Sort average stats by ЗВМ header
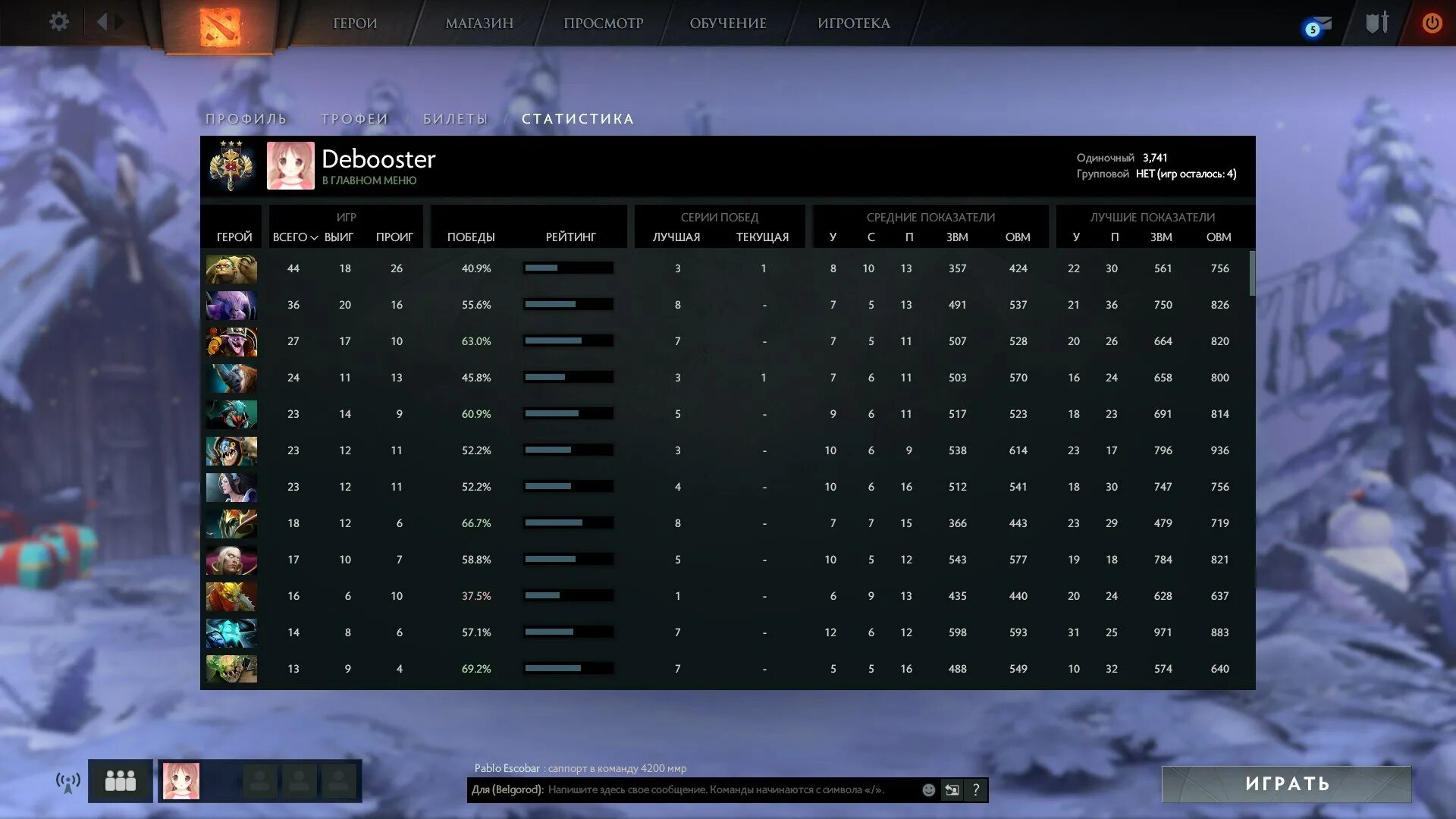The height and width of the screenshot is (819, 1456). click(x=957, y=237)
